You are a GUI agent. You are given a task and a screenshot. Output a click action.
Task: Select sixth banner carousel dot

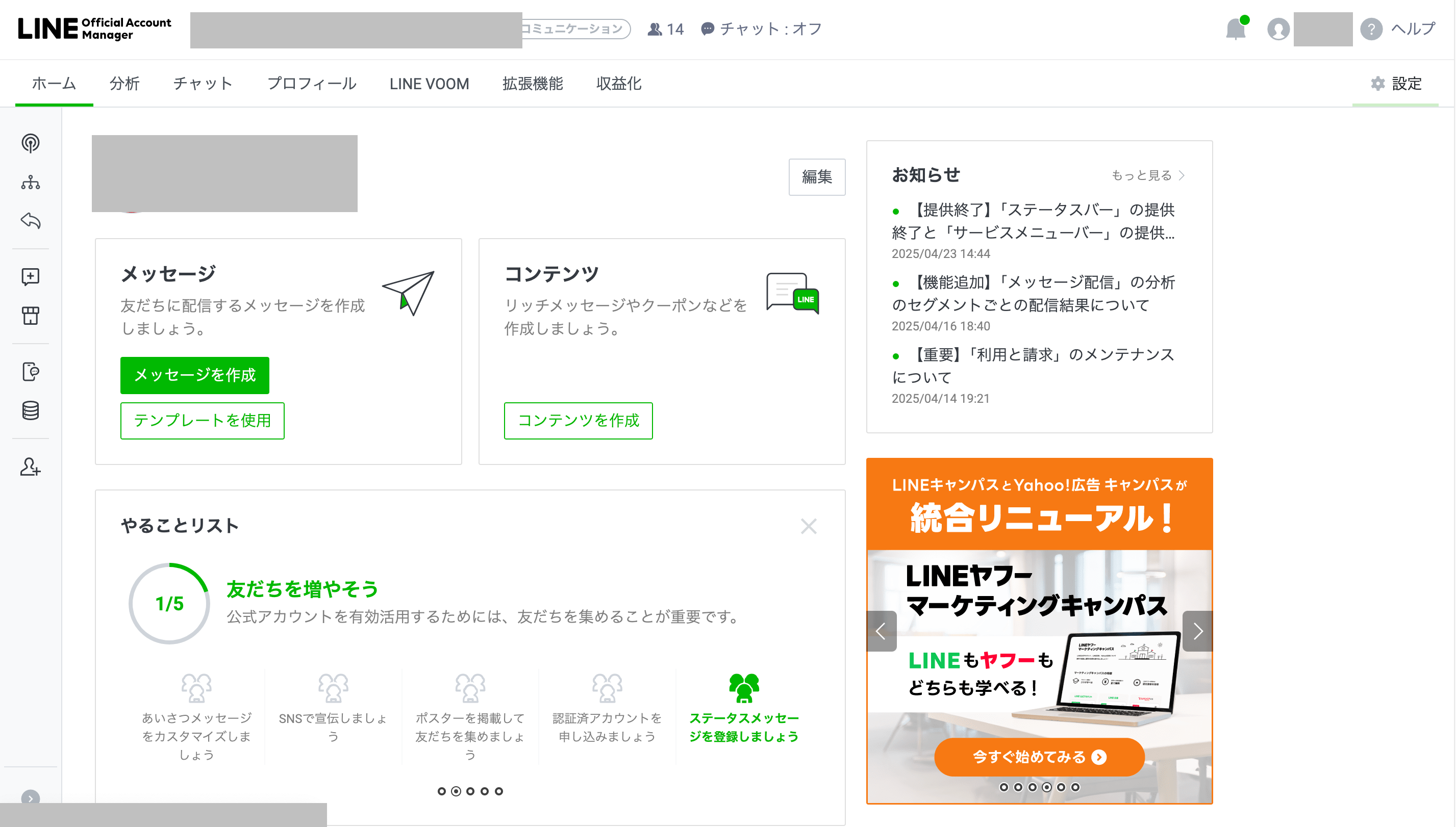1075,787
